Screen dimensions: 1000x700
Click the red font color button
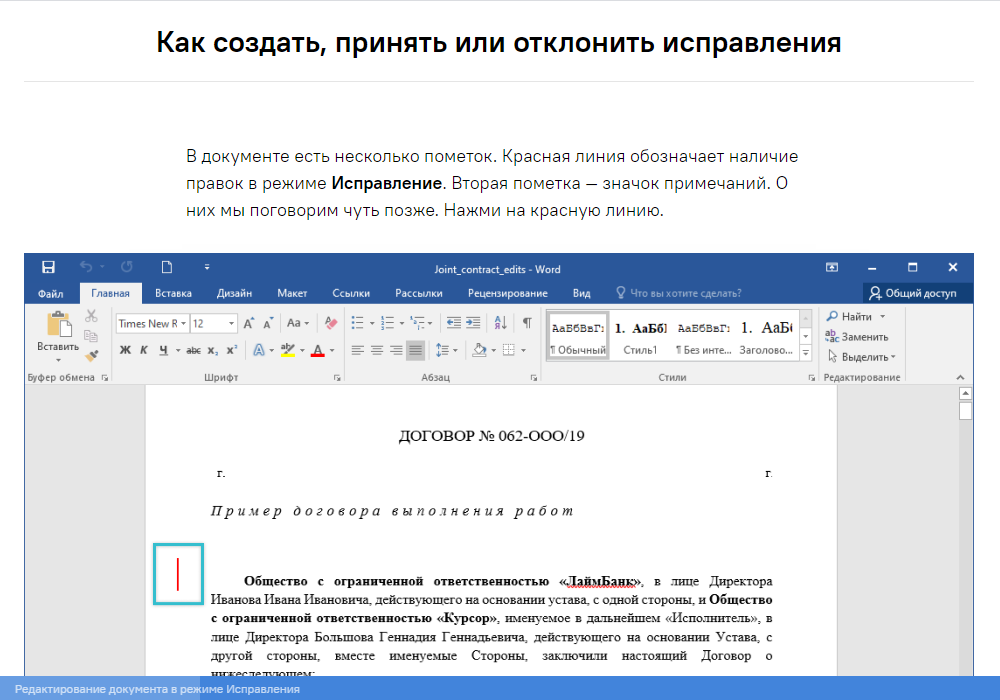[317, 350]
